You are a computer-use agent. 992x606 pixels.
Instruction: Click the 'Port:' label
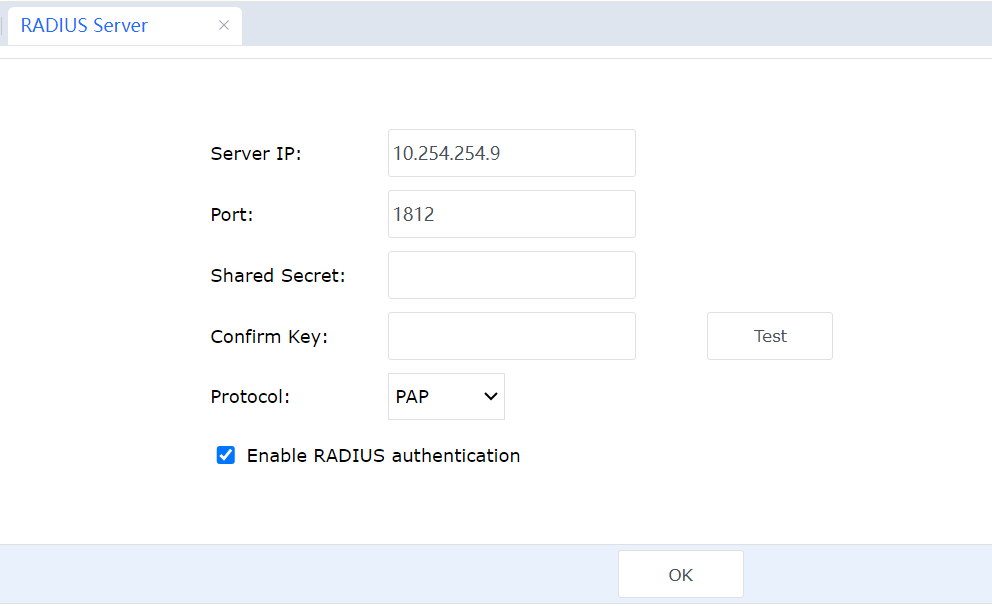pyautogui.click(x=232, y=215)
